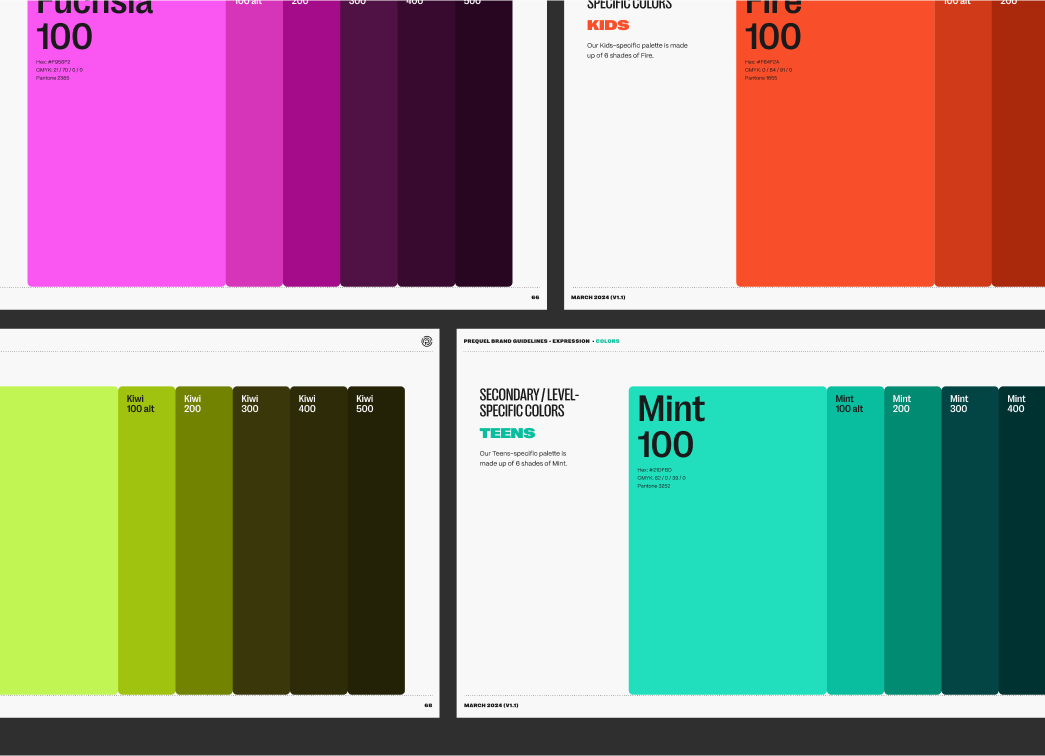Click 'Prequel Brand Guidelines - Expression' header text
This screenshot has width=1045, height=756.
coord(526,341)
